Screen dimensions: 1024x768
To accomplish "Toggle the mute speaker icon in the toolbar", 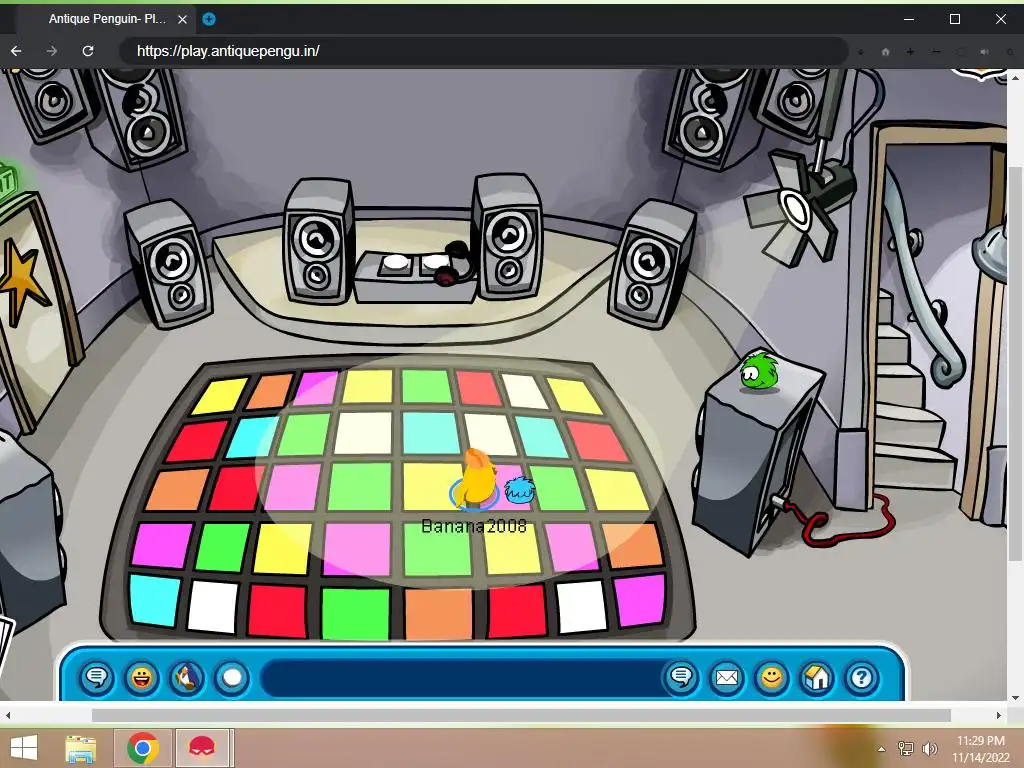I will 985,52.
